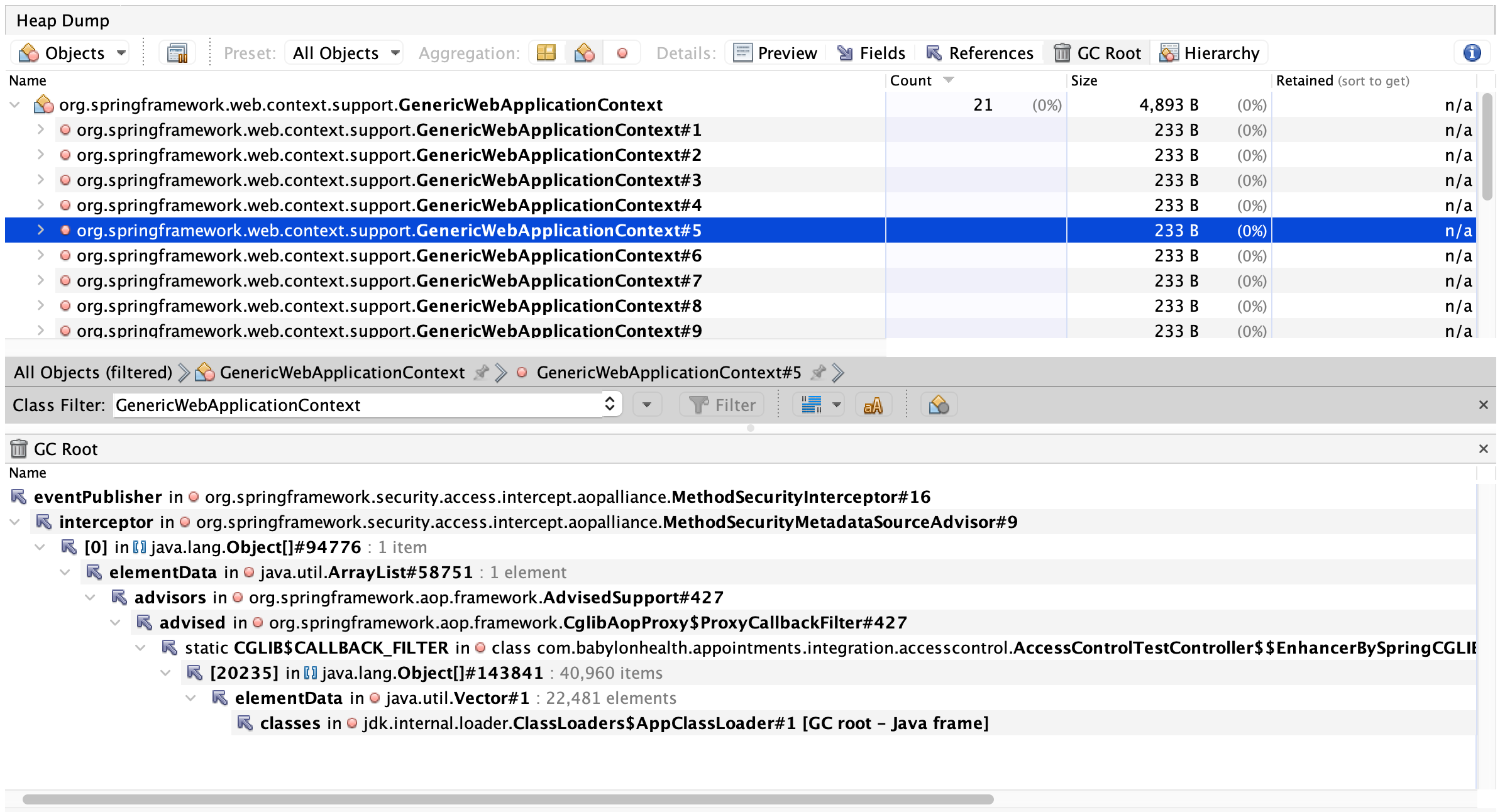Collapse static CGLIB$CALLBACK_FILTER node
This screenshot has width=1500, height=812.
click(x=141, y=647)
